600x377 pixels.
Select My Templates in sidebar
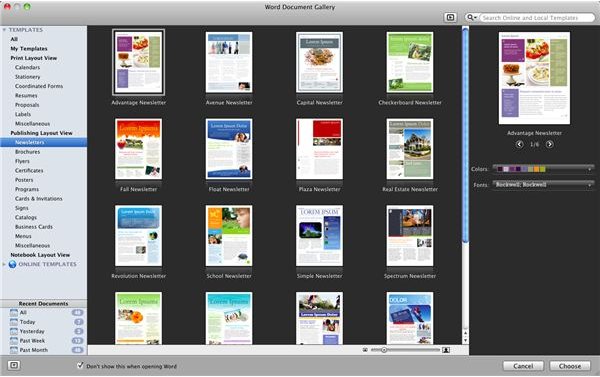point(29,49)
